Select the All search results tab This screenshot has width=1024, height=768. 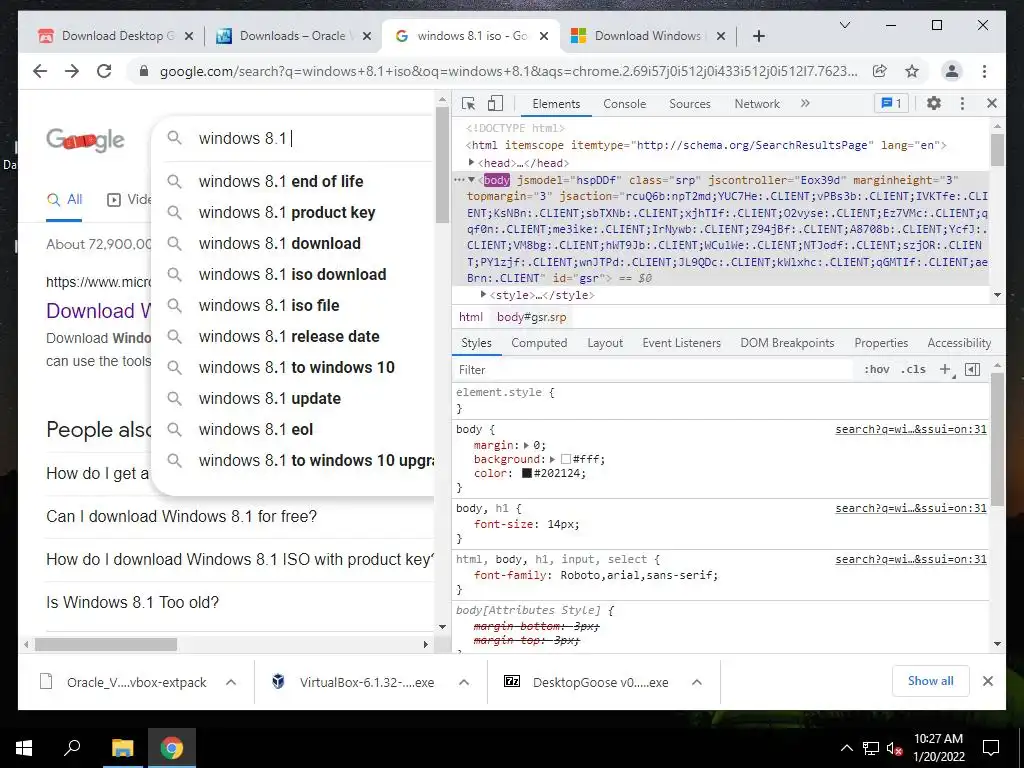pyautogui.click(x=64, y=200)
